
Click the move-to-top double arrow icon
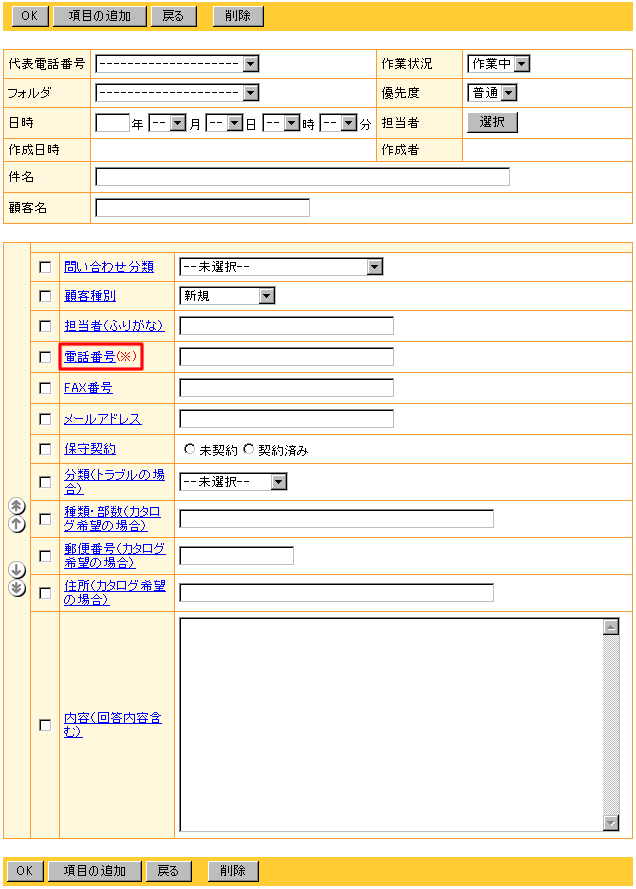16,507
